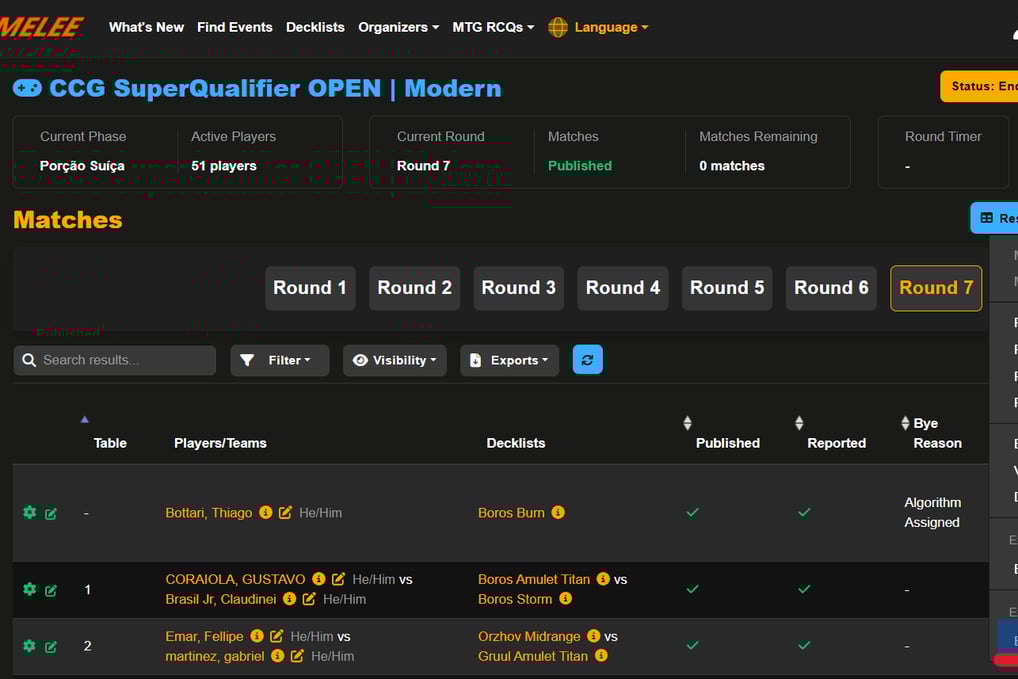1018x679 pixels.
Task: Show info for player Bottari, Thiago
Action: click(x=266, y=512)
